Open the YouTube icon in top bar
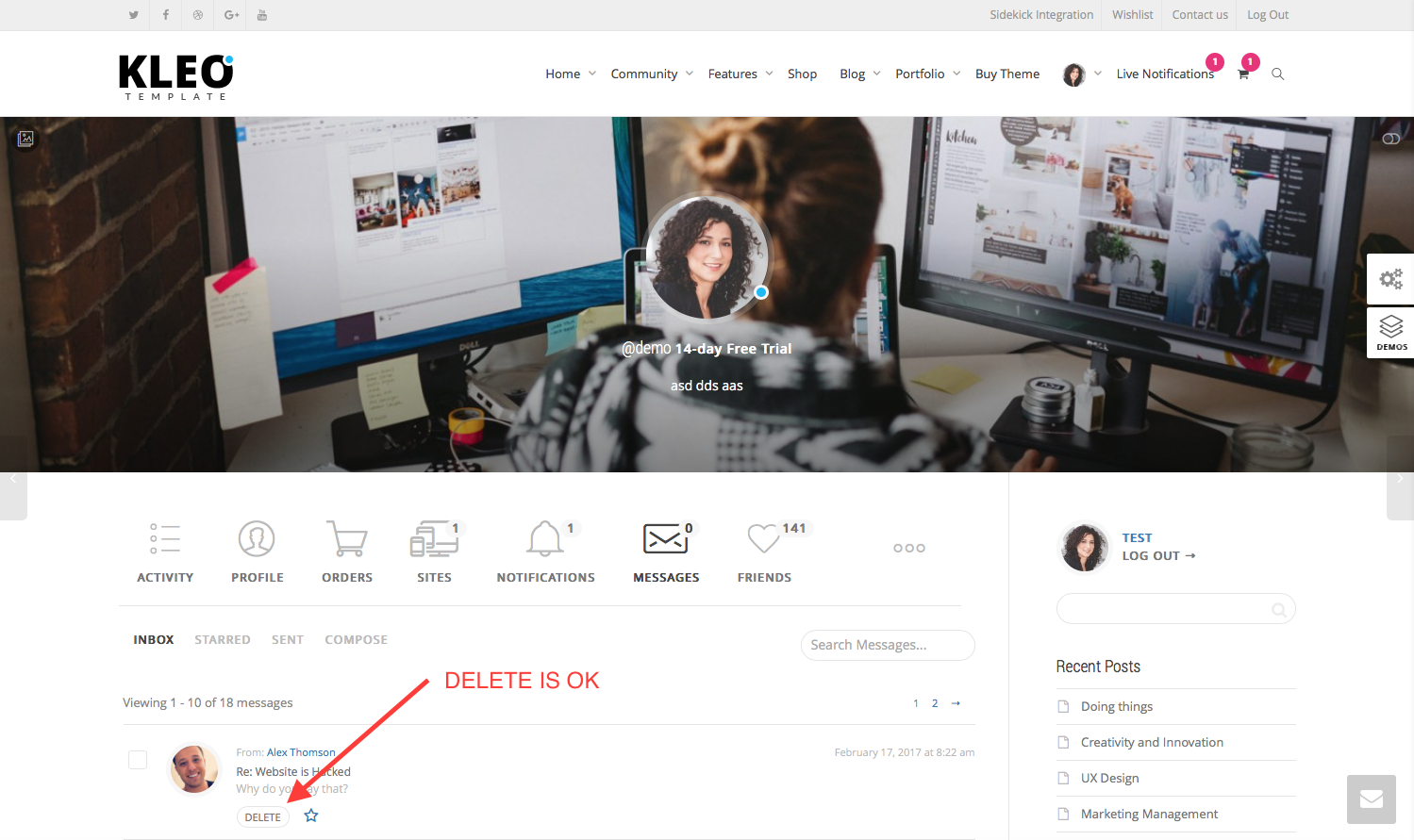The height and width of the screenshot is (840, 1414). 262,15
